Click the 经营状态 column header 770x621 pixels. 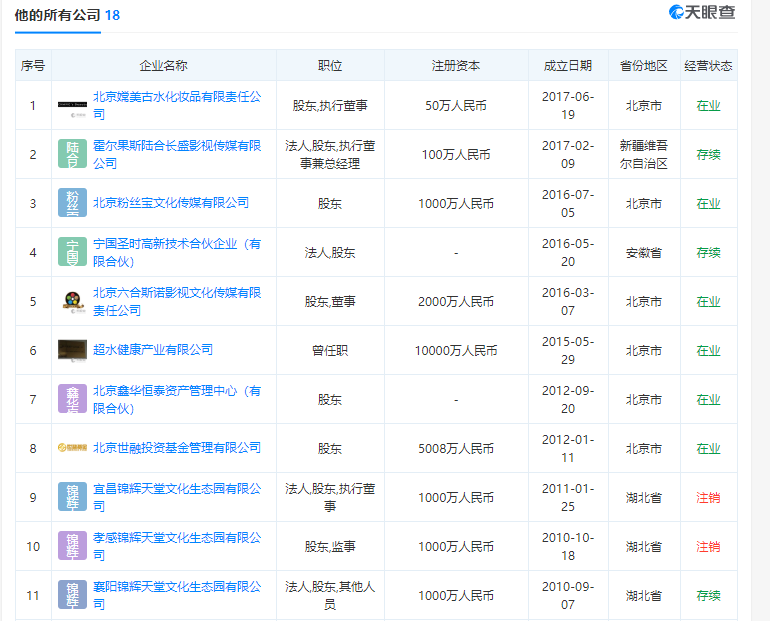[708, 65]
